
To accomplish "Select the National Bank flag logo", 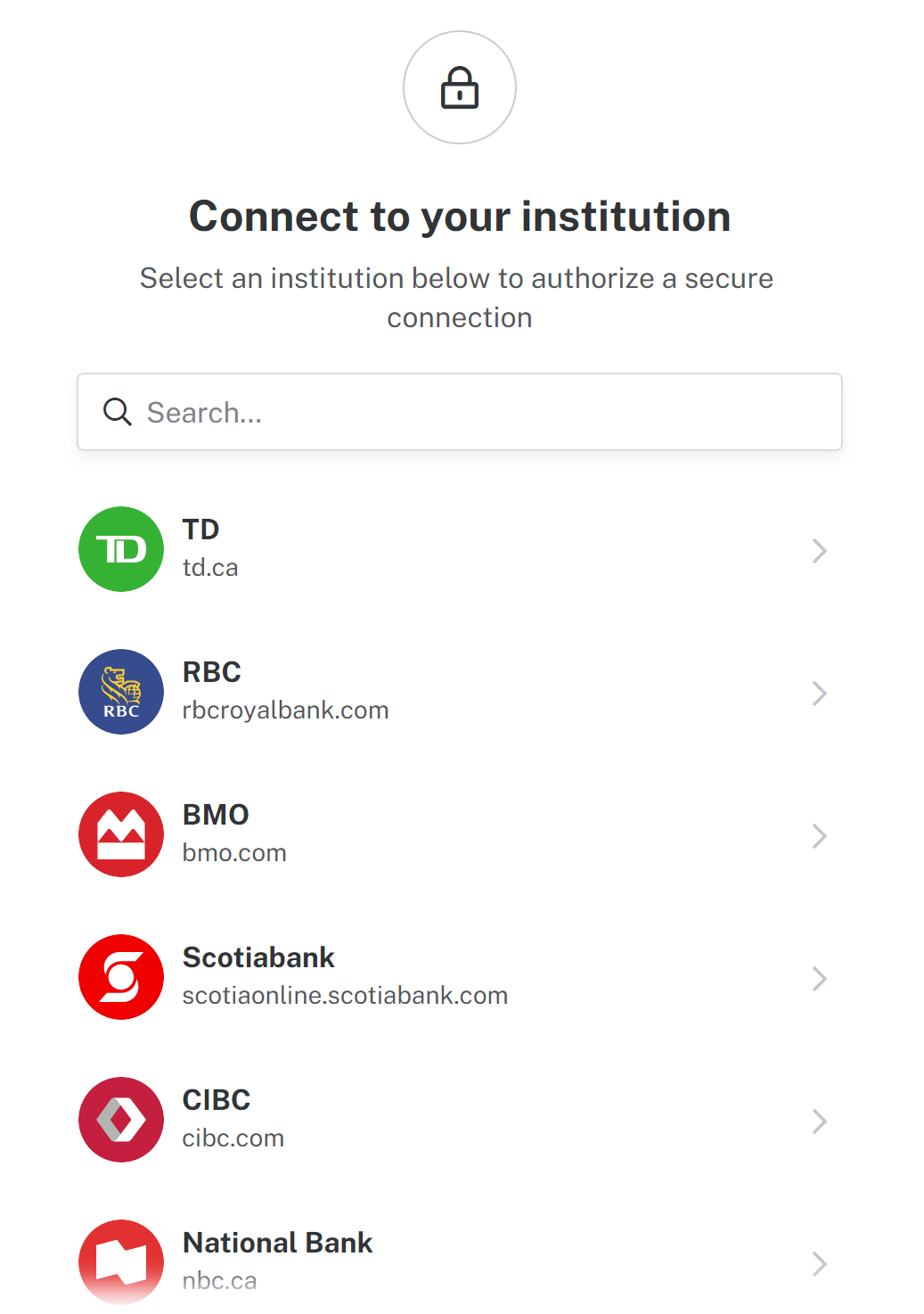I will point(121,1262).
